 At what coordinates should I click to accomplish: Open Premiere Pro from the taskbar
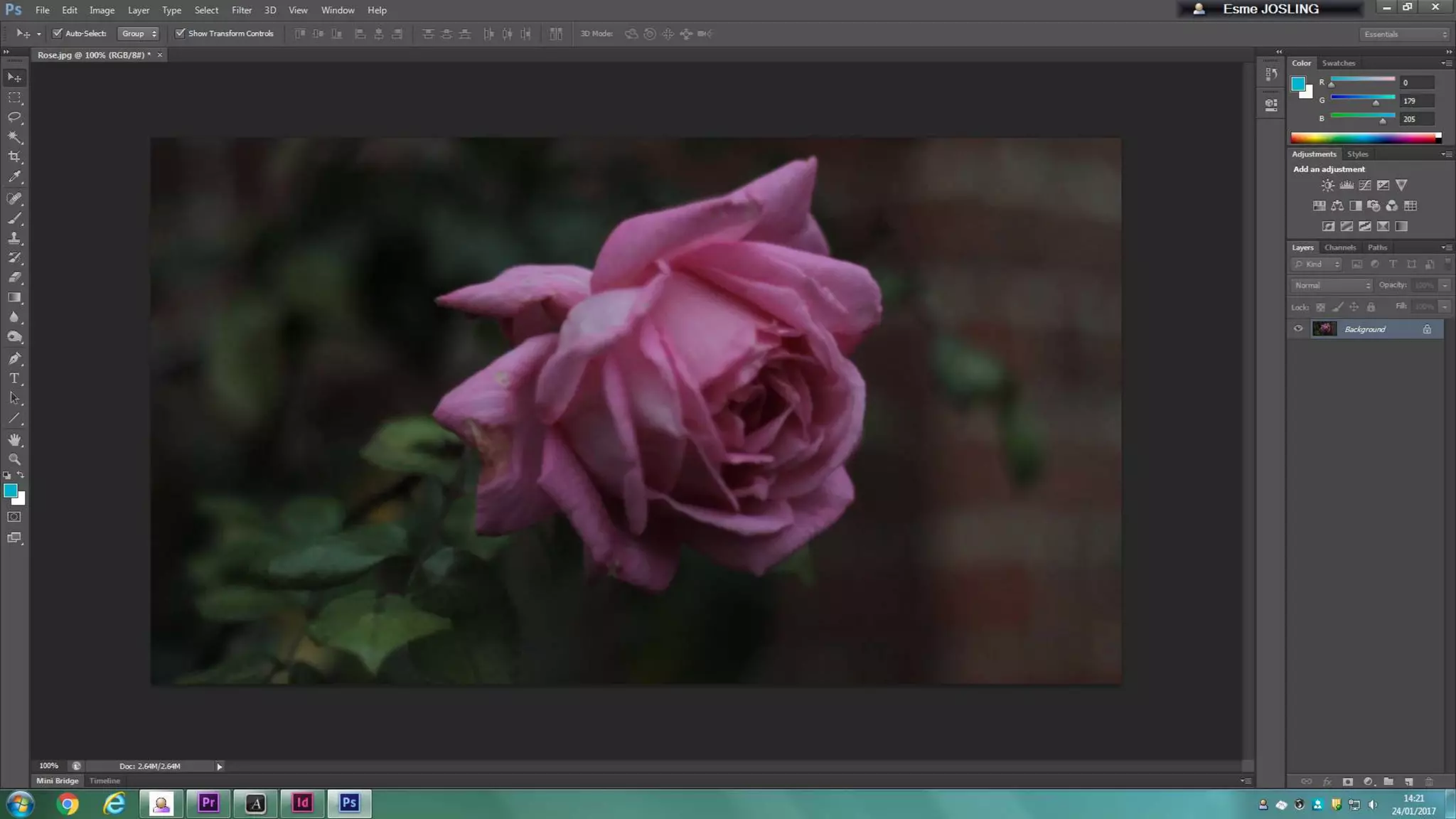coord(208,803)
